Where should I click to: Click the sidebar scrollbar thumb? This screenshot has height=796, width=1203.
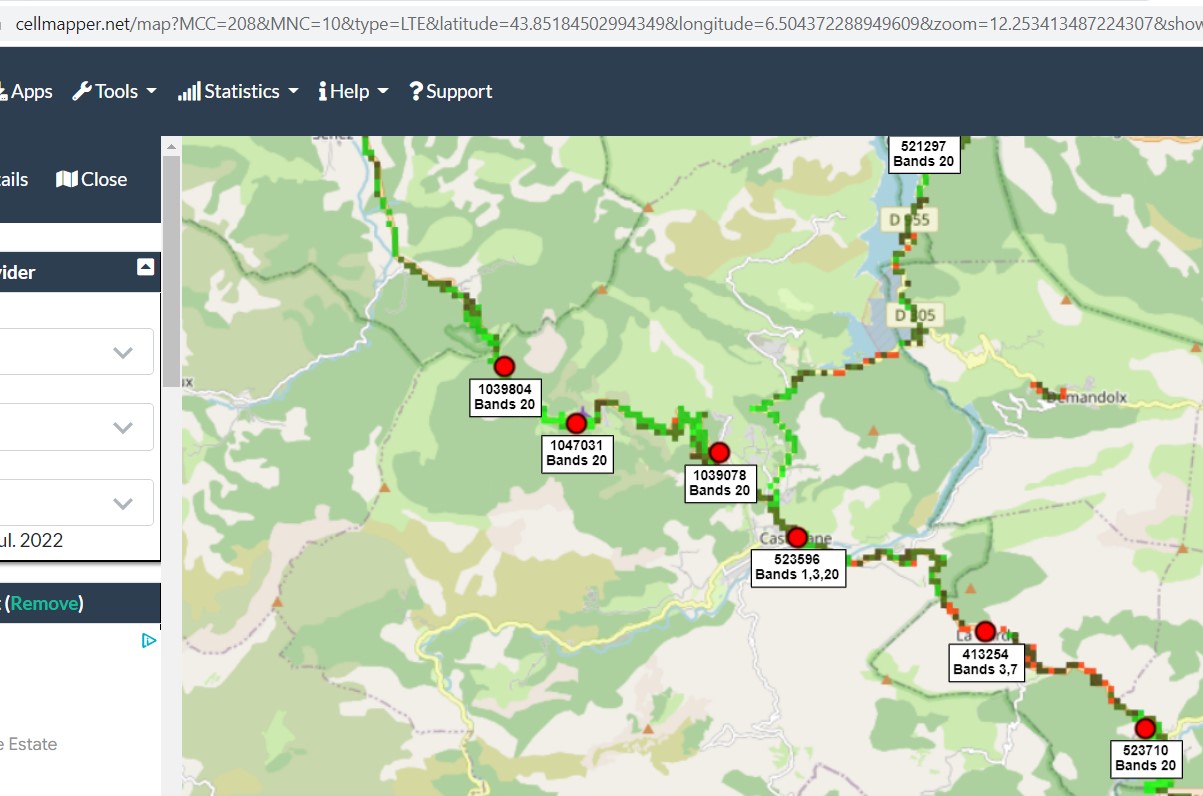(x=172, y=270)
